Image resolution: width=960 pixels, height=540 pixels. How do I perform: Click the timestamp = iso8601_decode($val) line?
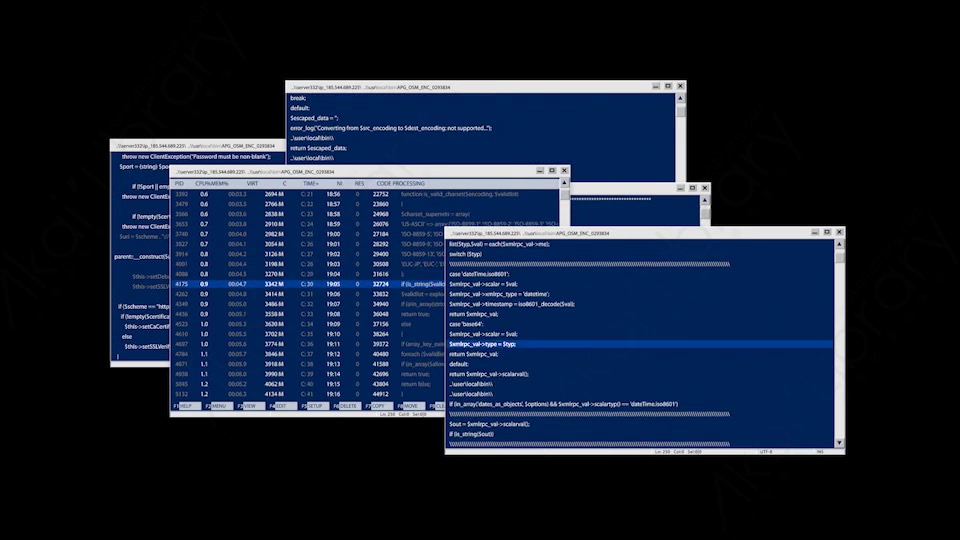[x=512, y=304]
